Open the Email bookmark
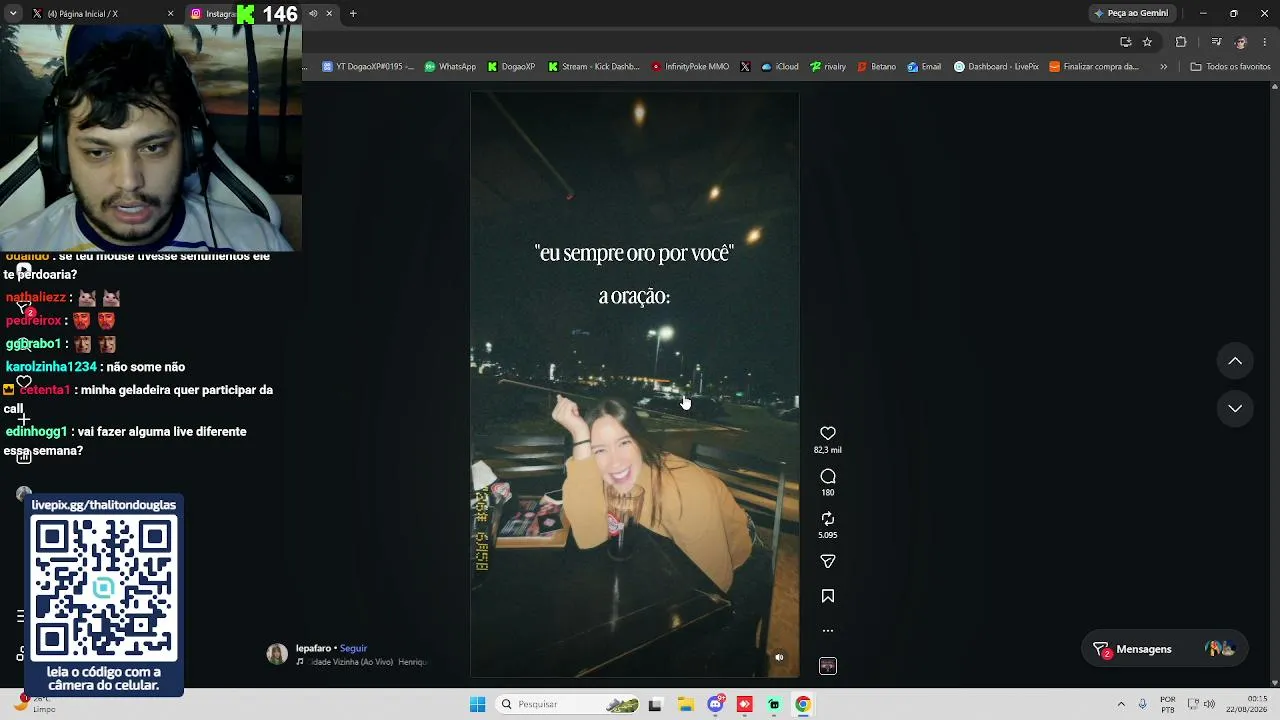The width and height of the screenshot is (1280, 720). point(924,67)
